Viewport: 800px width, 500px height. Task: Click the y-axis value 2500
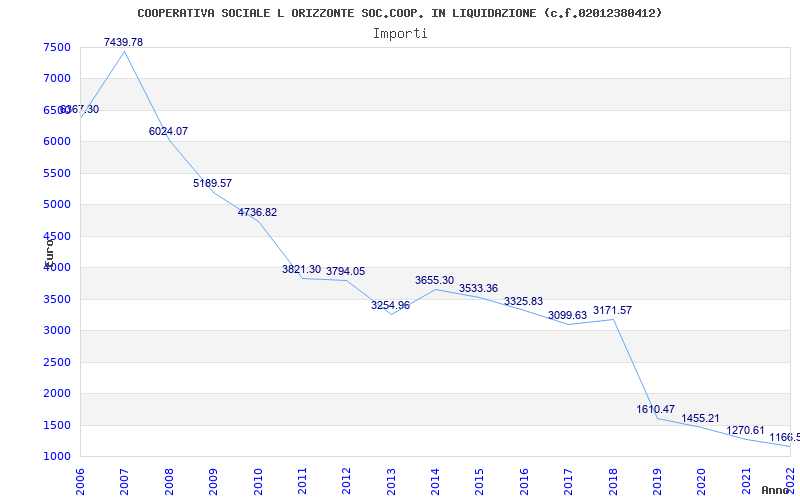57,362
